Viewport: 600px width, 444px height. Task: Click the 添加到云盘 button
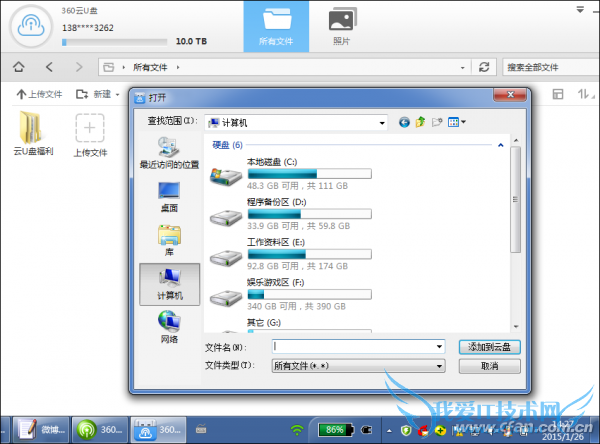[x=489, y=347]
